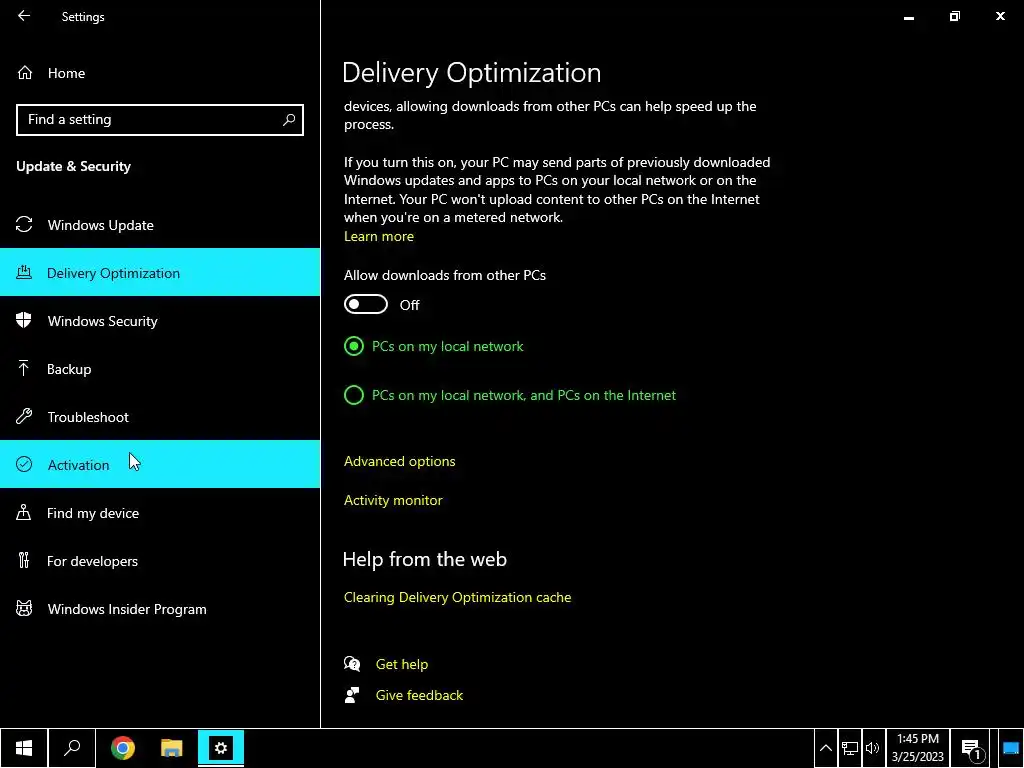Open File Explorer from taskbar
The height and width of the screenshot is (768, 1024).
coord(172,748)
